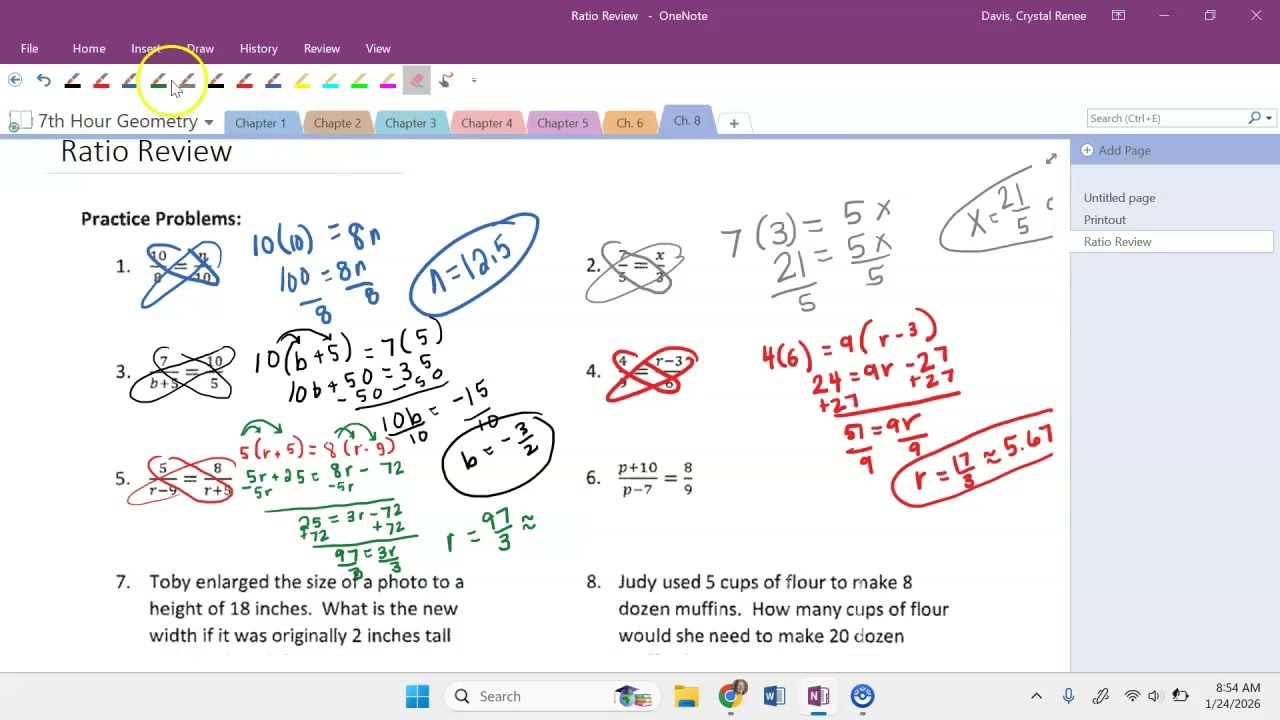Open File Explorer from taskbar
This screenshot has height=720, width=1280.
pos(686,696)
